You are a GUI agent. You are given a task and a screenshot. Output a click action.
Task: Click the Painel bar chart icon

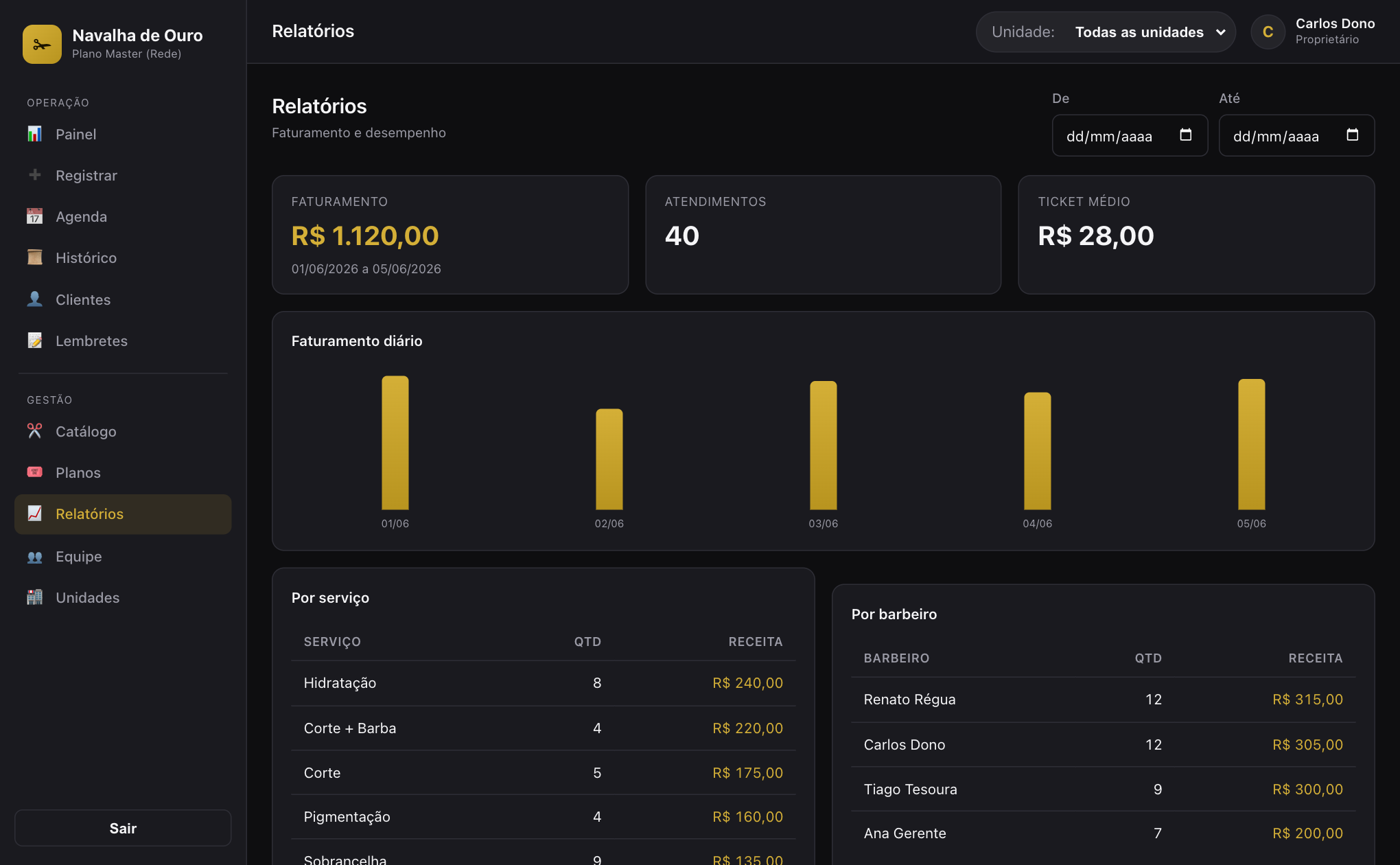(x=34, y=134)
